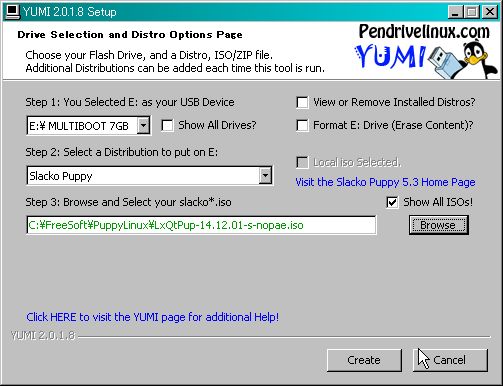
Task: Minimize the YUMI Setup window
Action: 455,12
